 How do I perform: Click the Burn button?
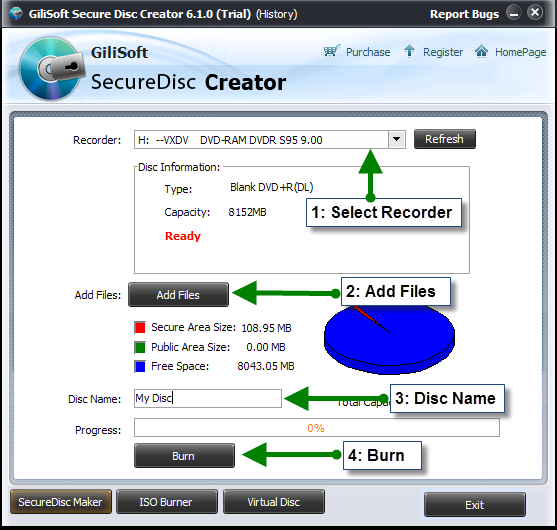pos(184,455)
